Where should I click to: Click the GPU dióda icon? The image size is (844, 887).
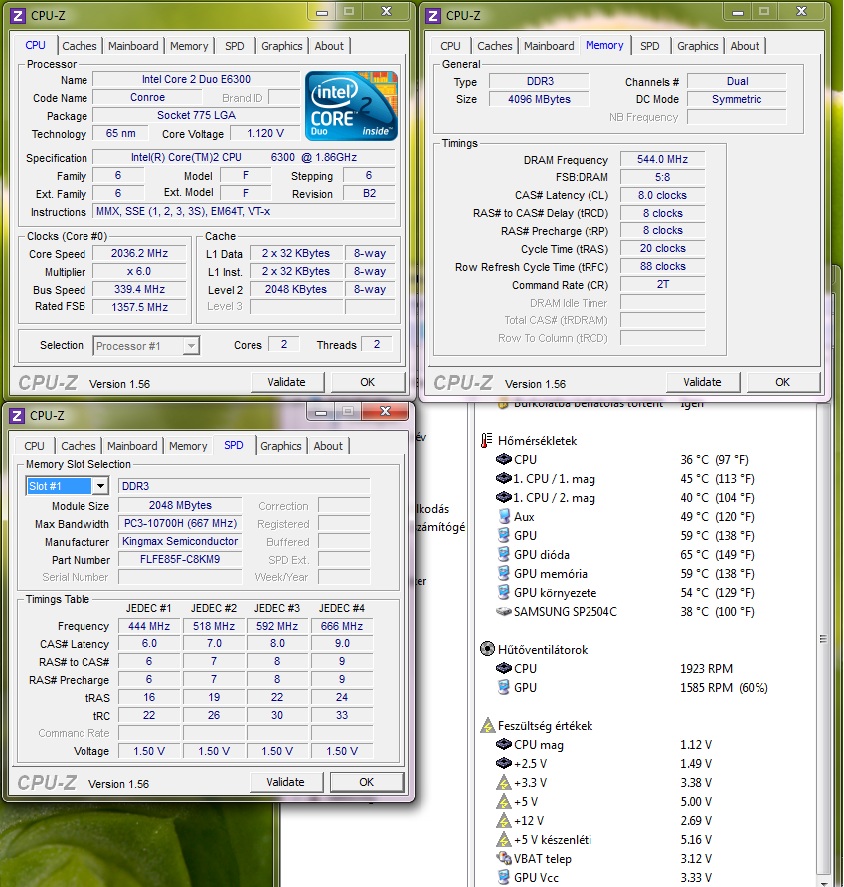[x=504, y=554]
